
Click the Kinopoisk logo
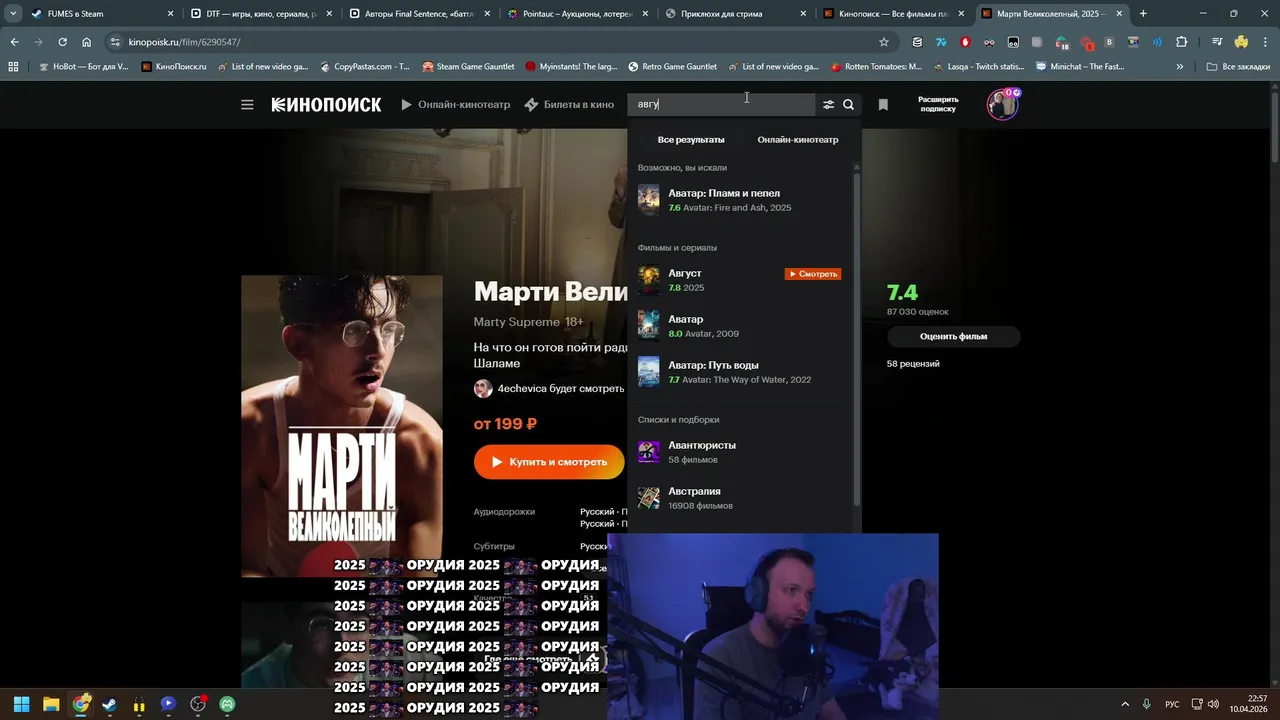pyautogui.click(x=326, y=105)
